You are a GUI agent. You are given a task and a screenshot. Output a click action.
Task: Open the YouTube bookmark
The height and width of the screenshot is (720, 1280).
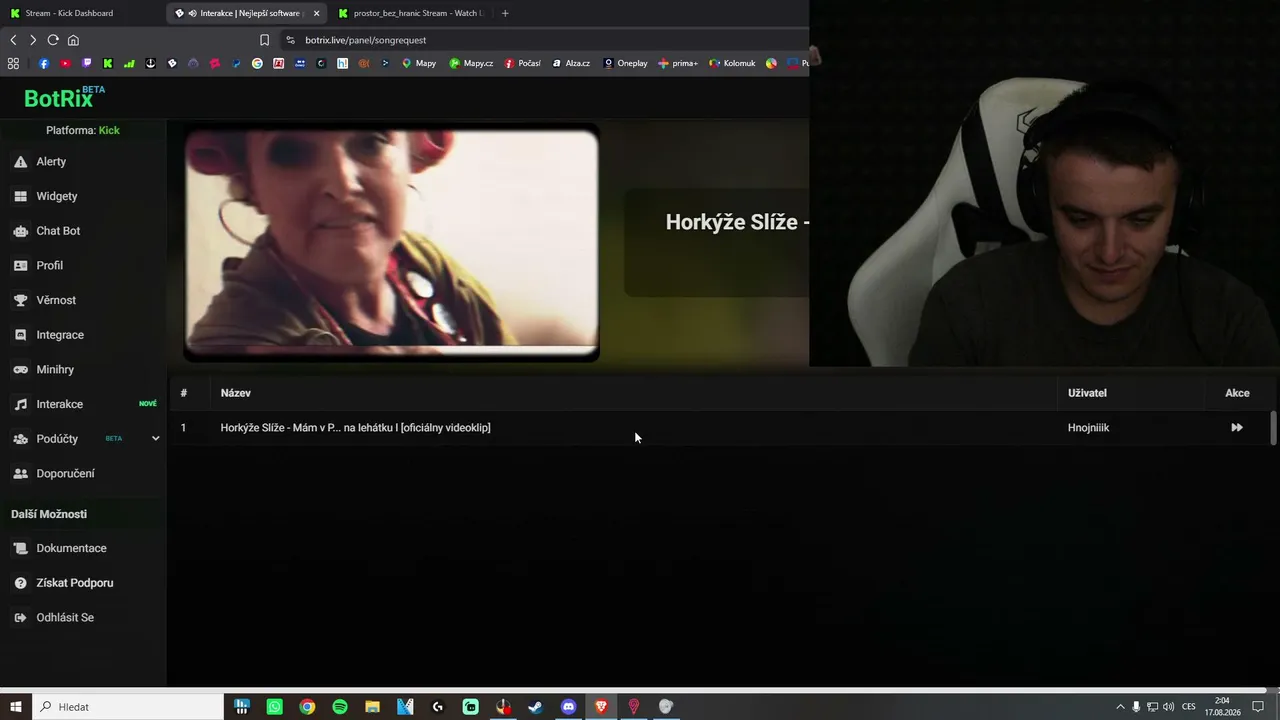tap(65, 63)
